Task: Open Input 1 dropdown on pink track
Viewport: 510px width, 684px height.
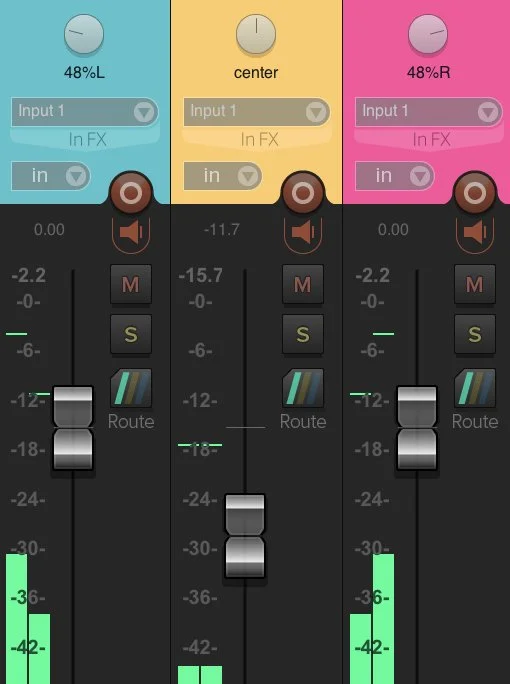Action: pyautogui.click(x=428, y=112)
